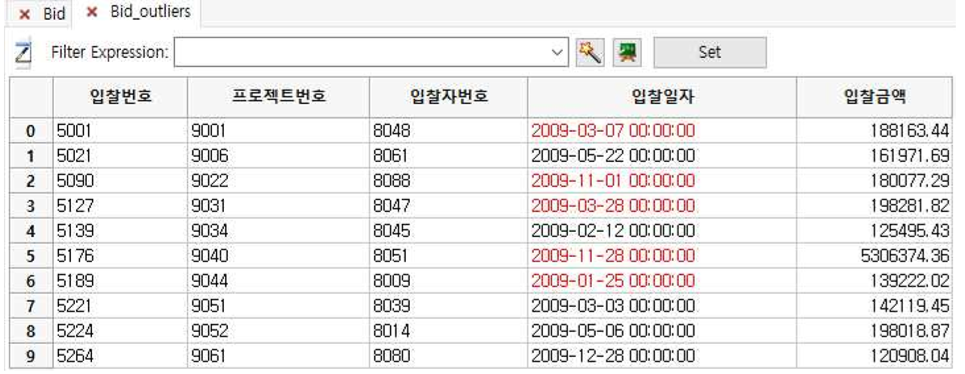The height and width of the screenshot is (374, 965).
Task: Select amount cell 120908.04
Action: pyautogui.click(x=875, y=356)
